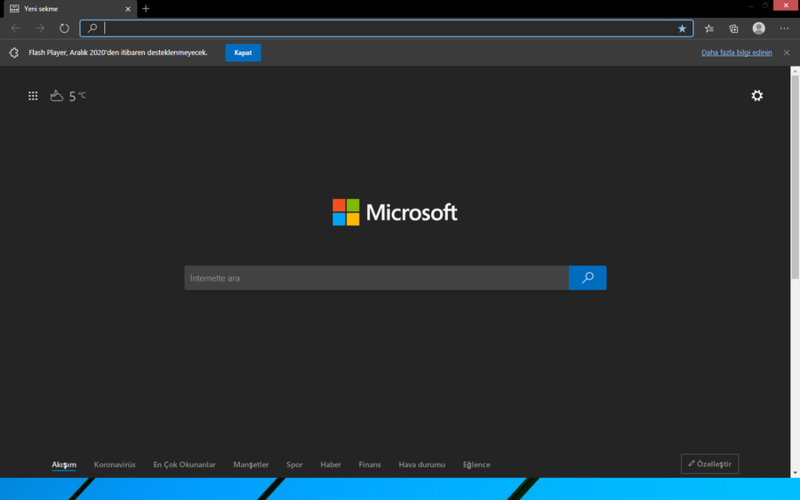
Task: Open the Settings and more ellipsis menu
Action: pos(784,29)
